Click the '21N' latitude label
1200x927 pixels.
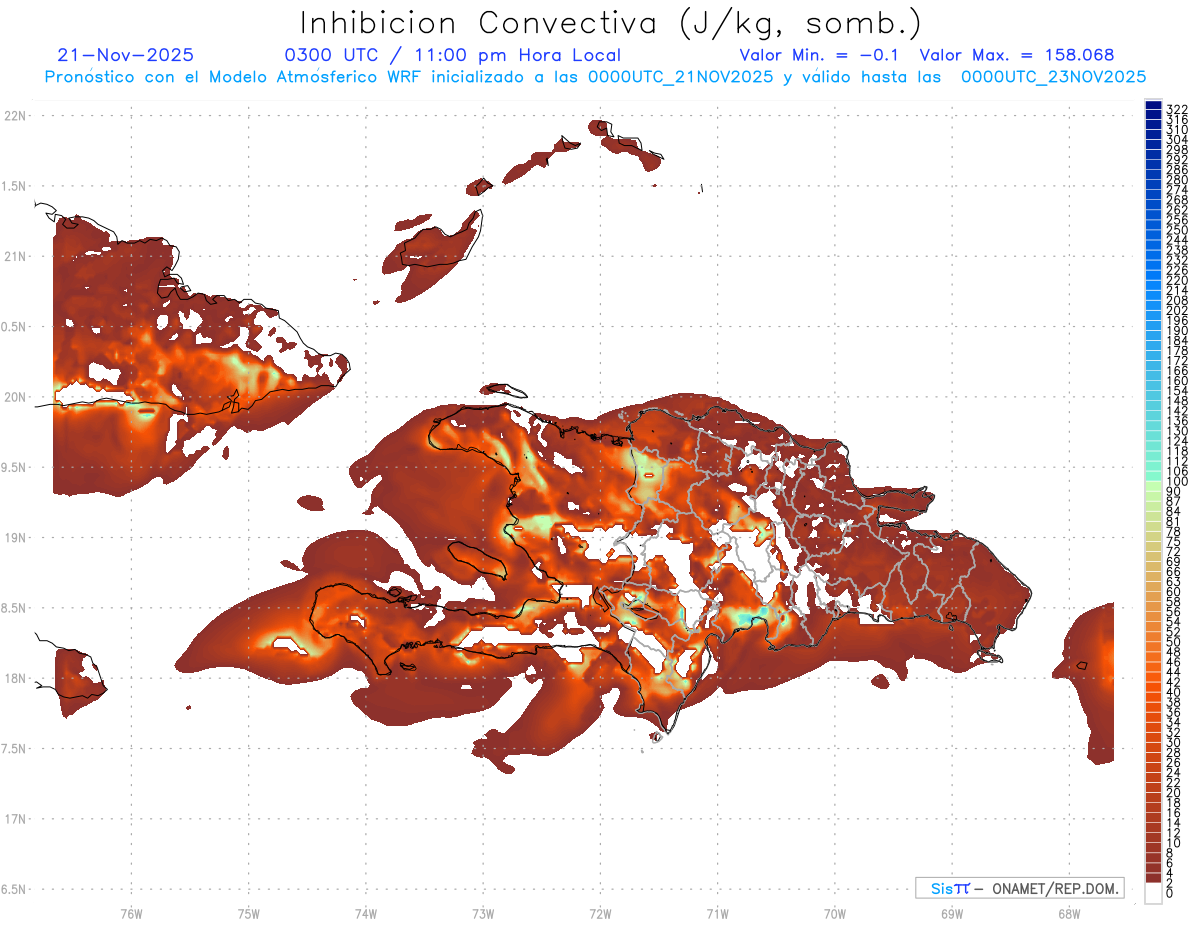(14, 256)
